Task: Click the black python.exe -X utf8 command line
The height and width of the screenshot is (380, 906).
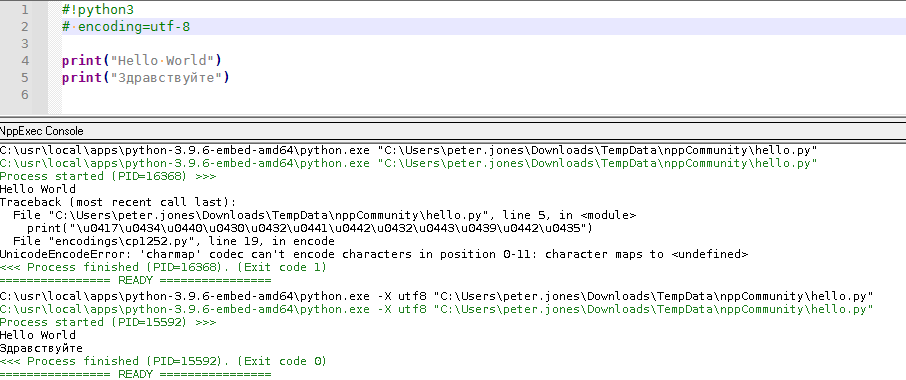Action: click(437, 296)
